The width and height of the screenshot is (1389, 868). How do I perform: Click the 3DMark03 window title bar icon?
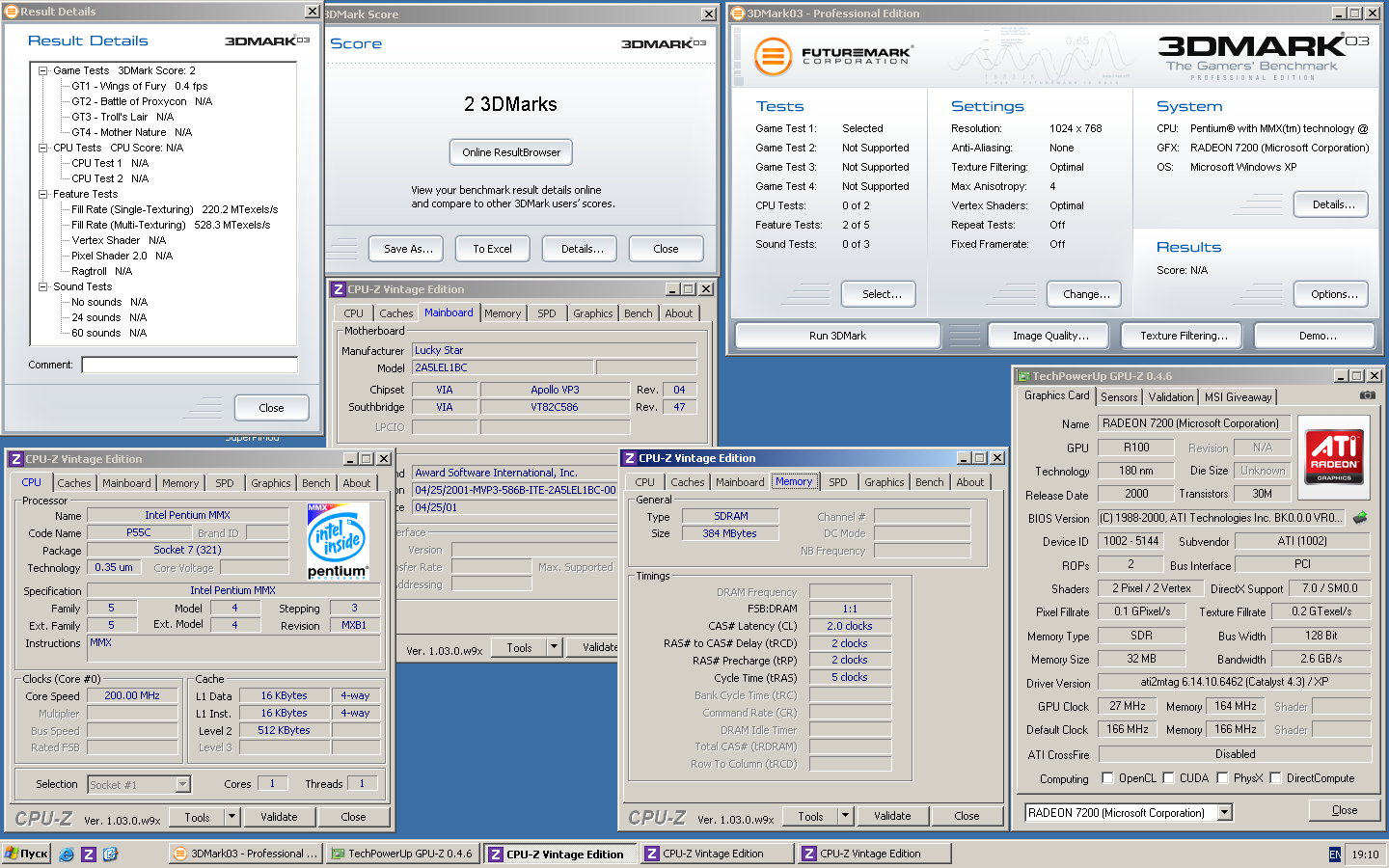pyautogui.click(x=738, y=13)
